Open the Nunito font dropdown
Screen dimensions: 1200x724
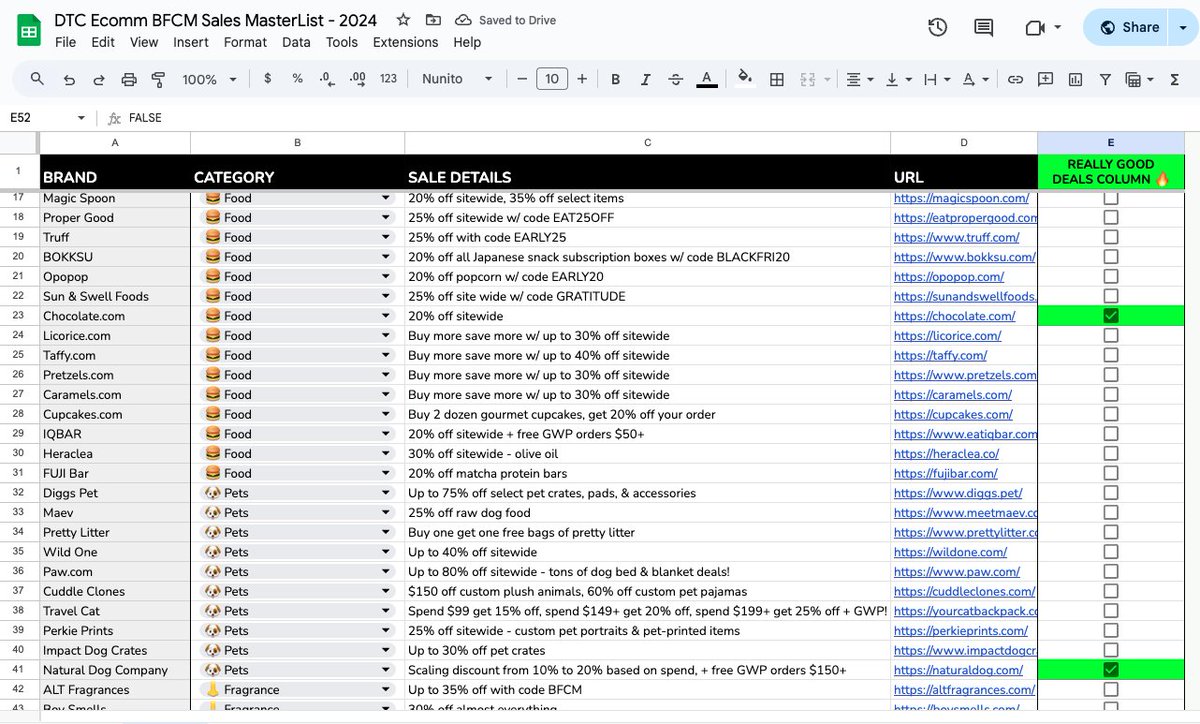(457, 79)
